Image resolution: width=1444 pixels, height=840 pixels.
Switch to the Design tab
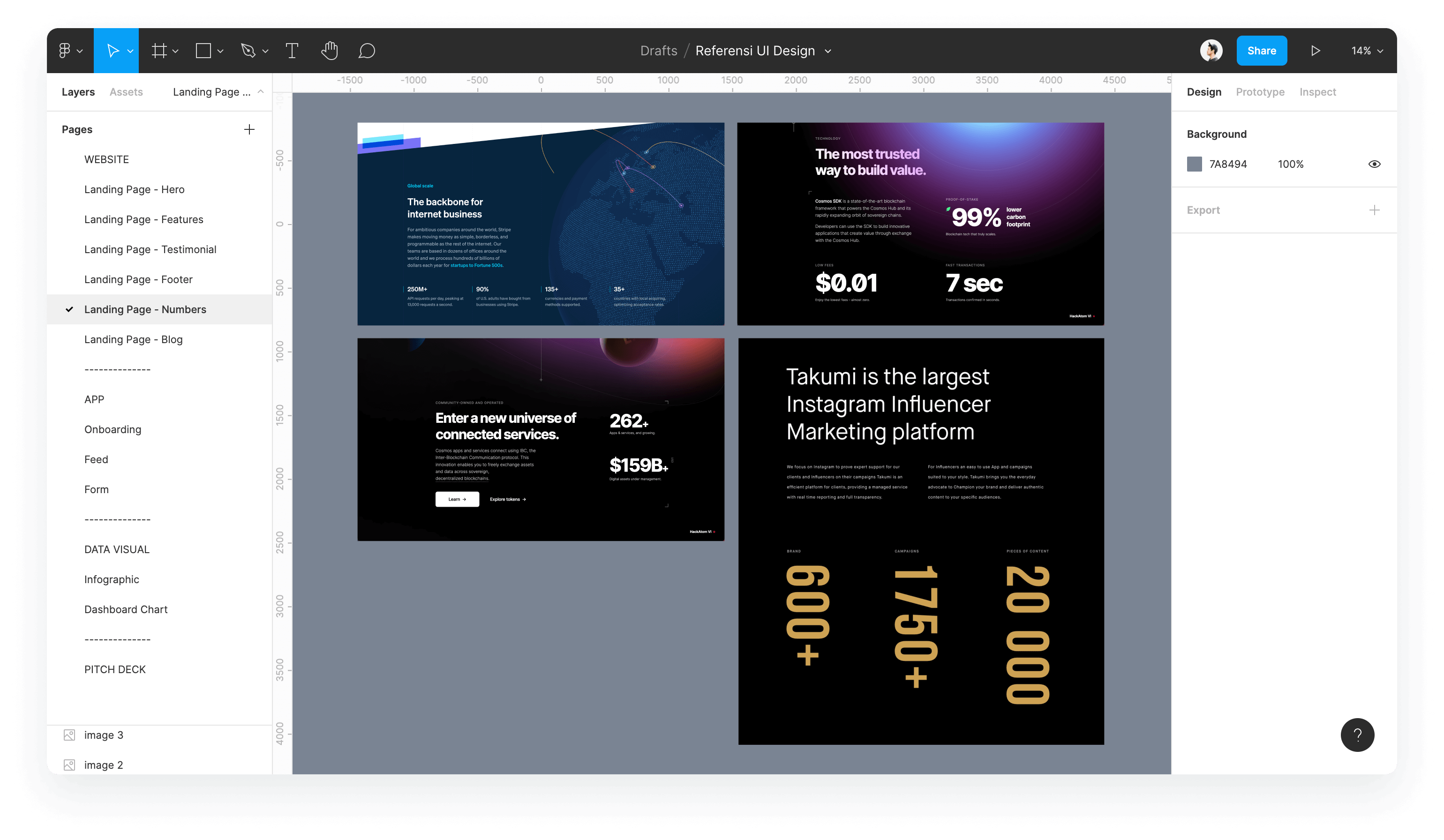pyautogui.click(x=1203, y=92)
